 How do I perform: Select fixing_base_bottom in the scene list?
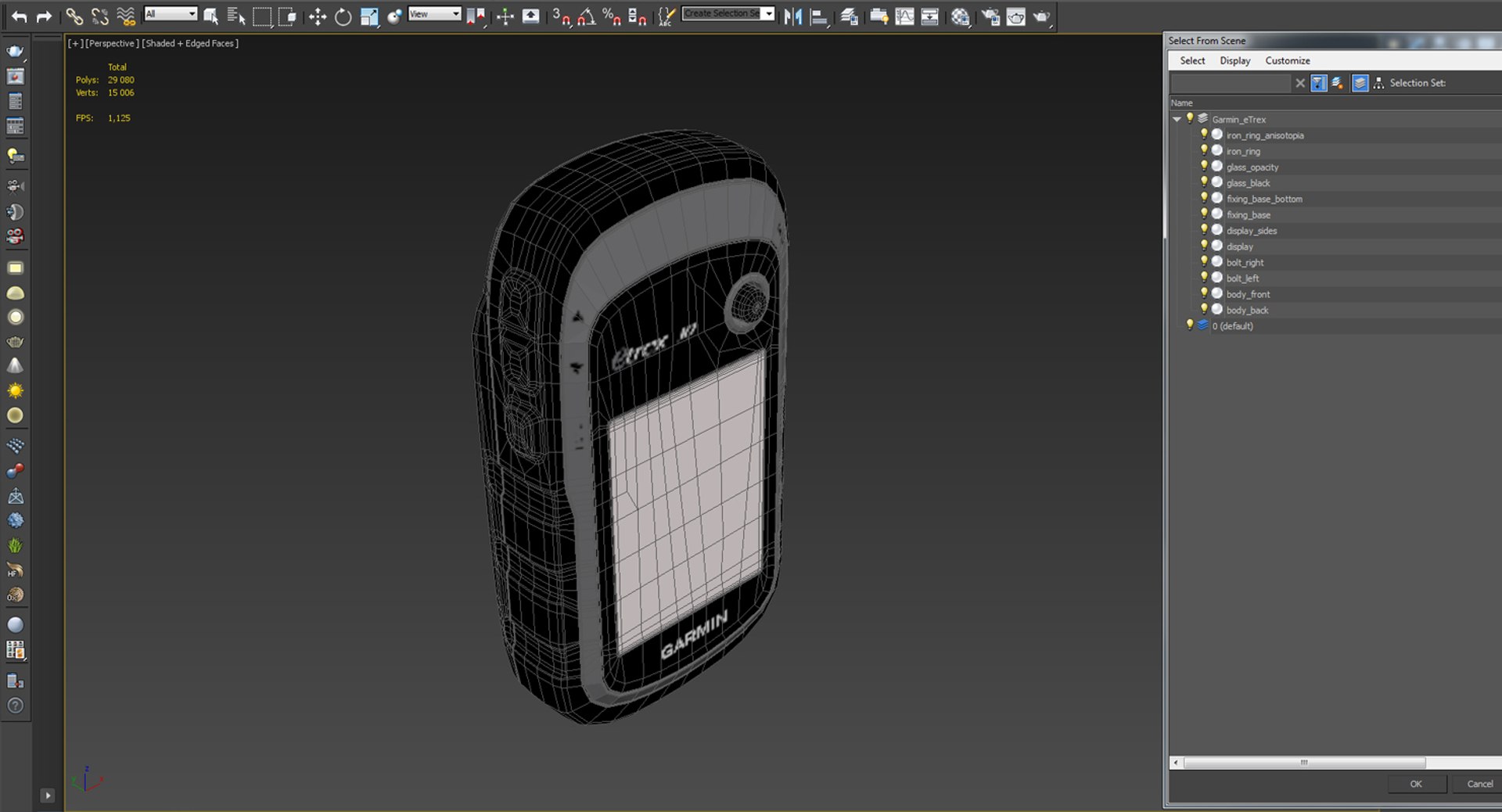pyautogui.click(x=1264, y=199)
